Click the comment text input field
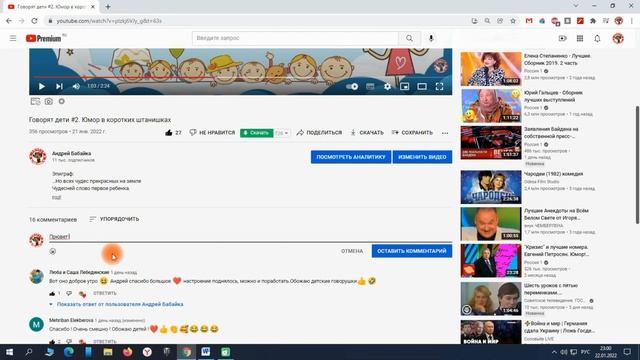The height and width of the screenshot is (360, 640). [251, 237]
